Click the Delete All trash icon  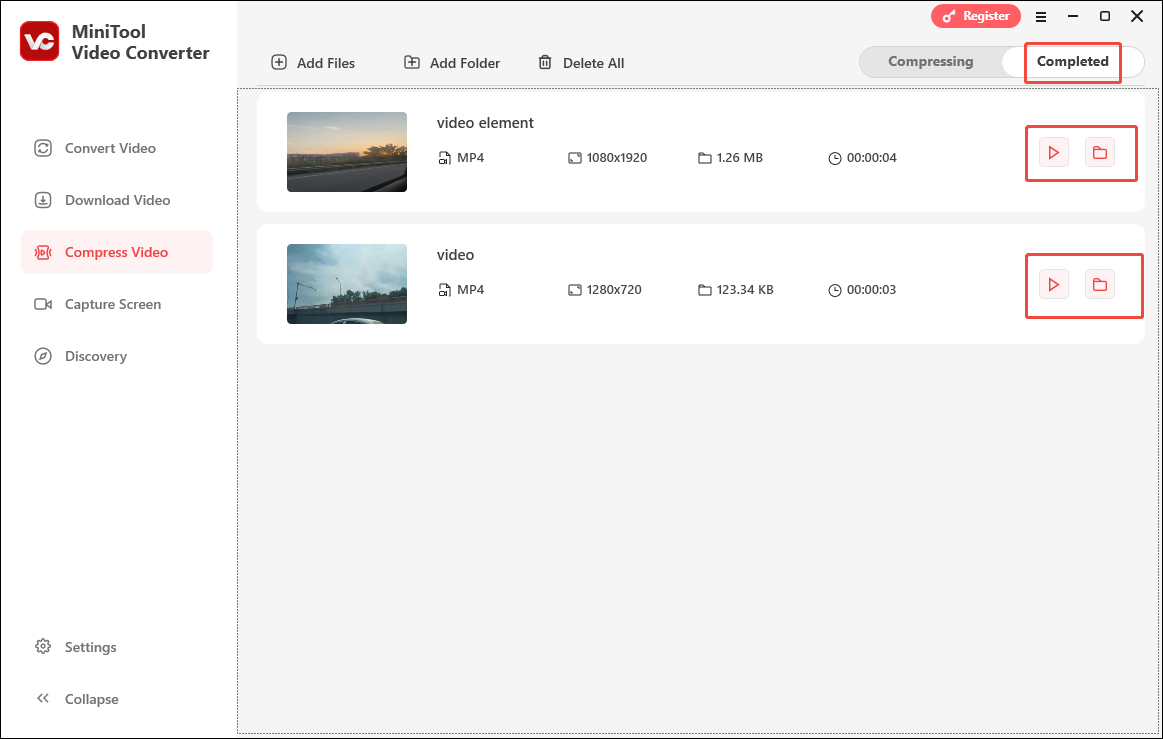tap(545, 62)
